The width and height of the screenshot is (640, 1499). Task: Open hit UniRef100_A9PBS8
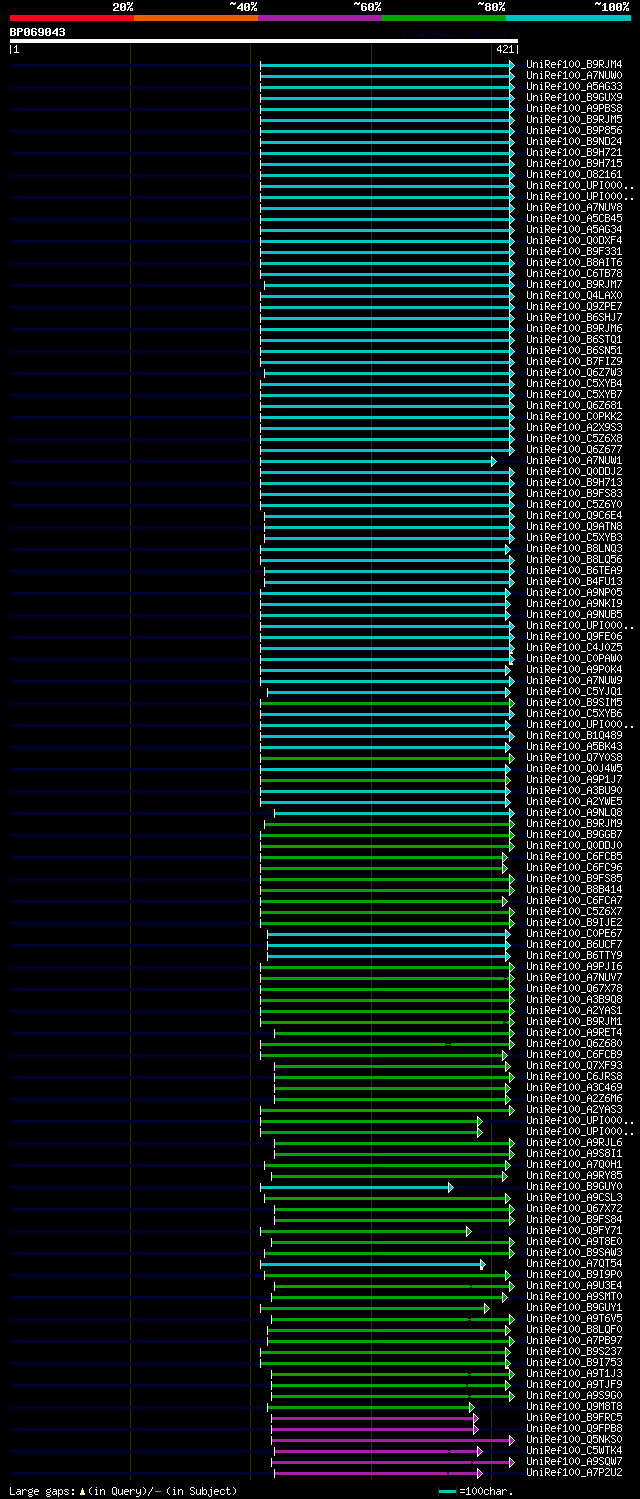pos(574,108)
